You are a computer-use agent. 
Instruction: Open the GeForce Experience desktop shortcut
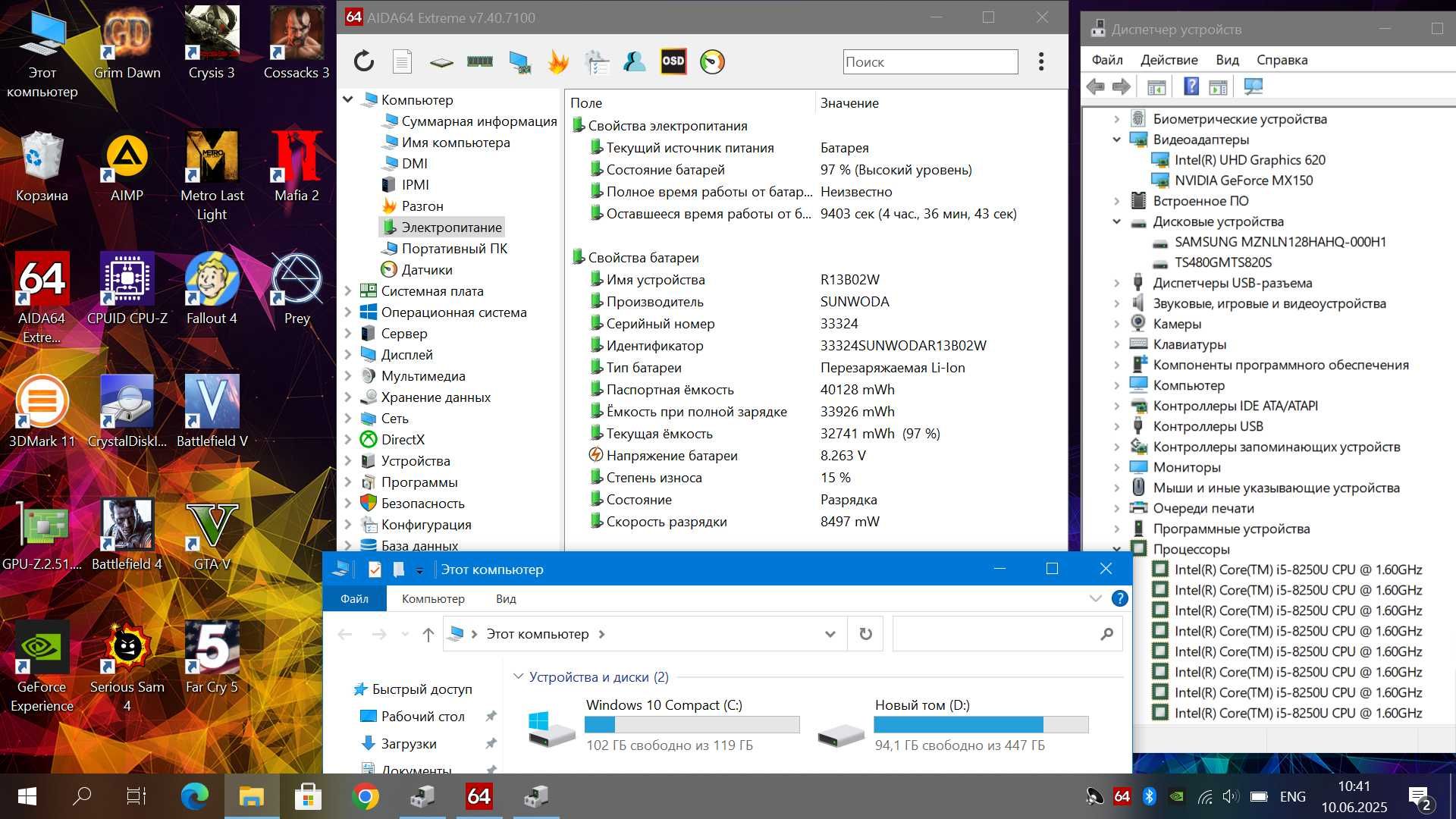(x=42, y=667)
